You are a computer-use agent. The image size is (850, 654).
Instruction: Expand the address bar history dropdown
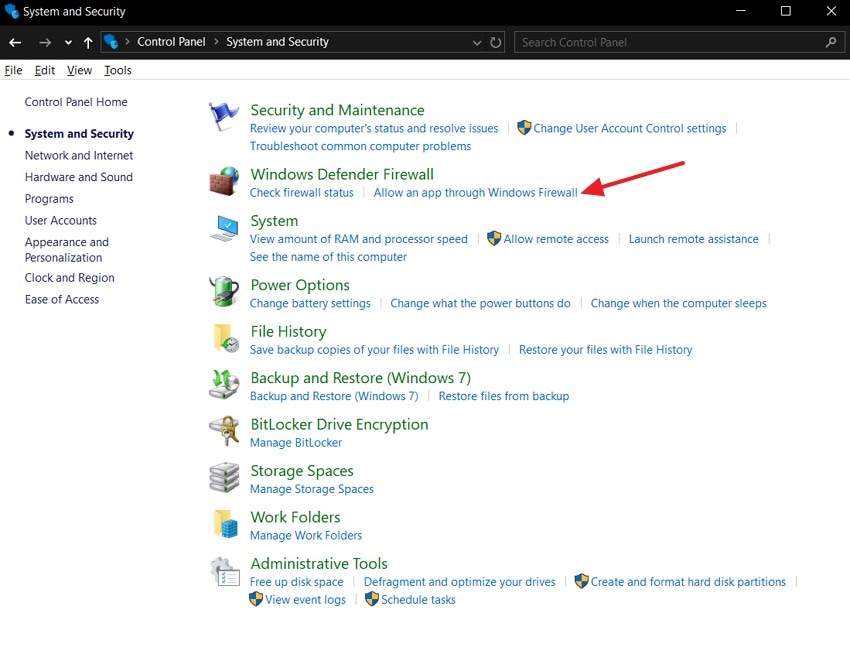(x=477, y=42)
